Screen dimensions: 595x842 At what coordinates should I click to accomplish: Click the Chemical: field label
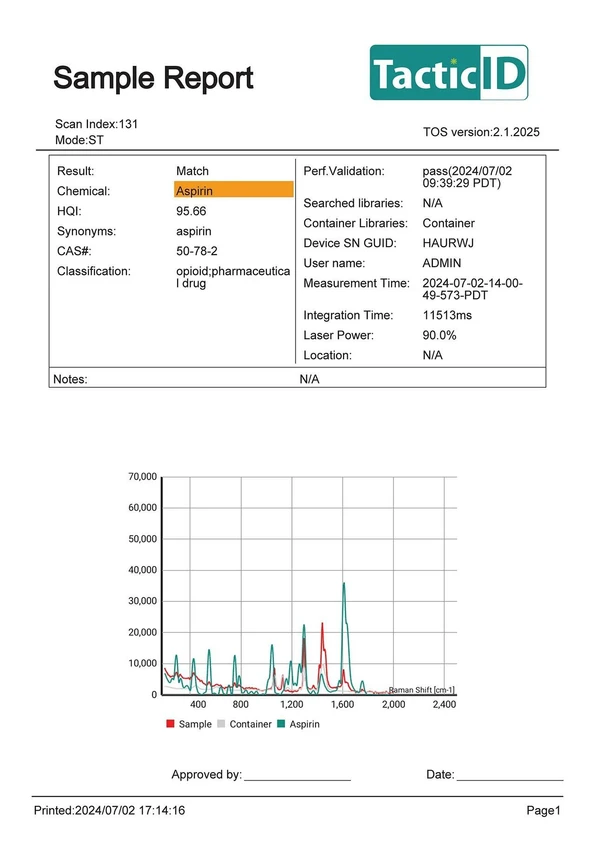click(84, 191)
